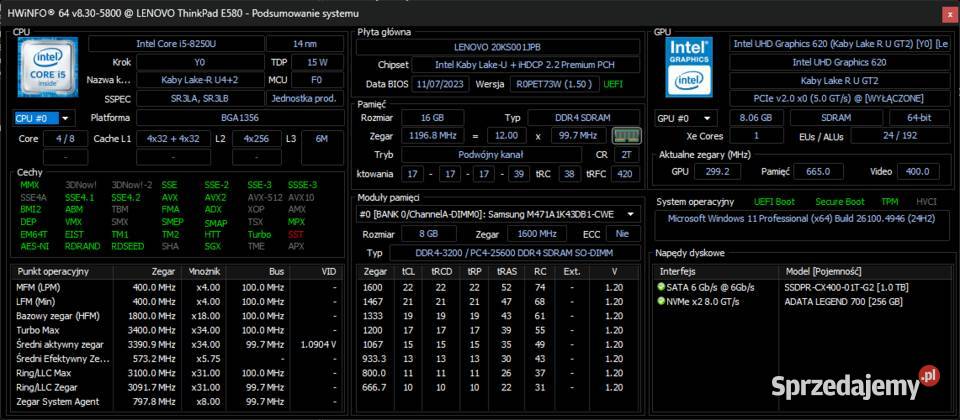
Task: Select the 1467 MHz memory timing row
Action: [500, 301]
